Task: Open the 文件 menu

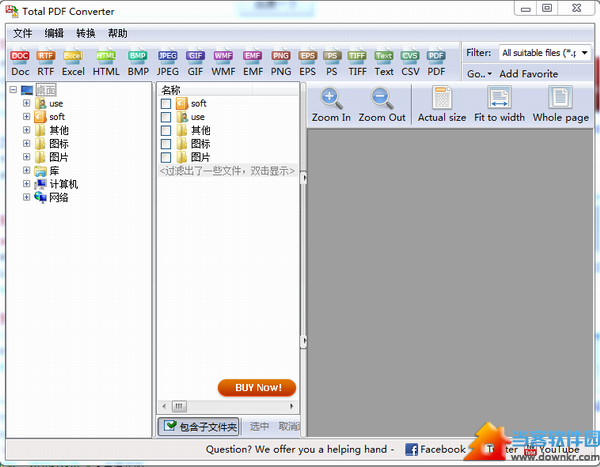Action: 23,33
